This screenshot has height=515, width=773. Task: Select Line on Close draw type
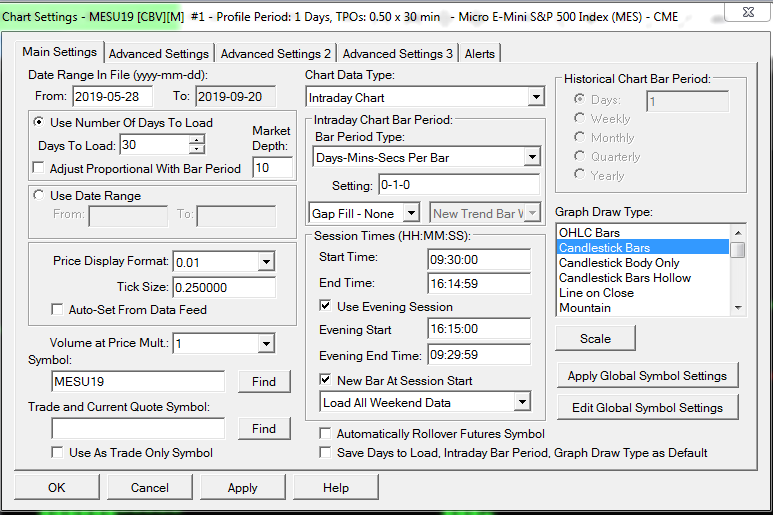pos(643,293)
